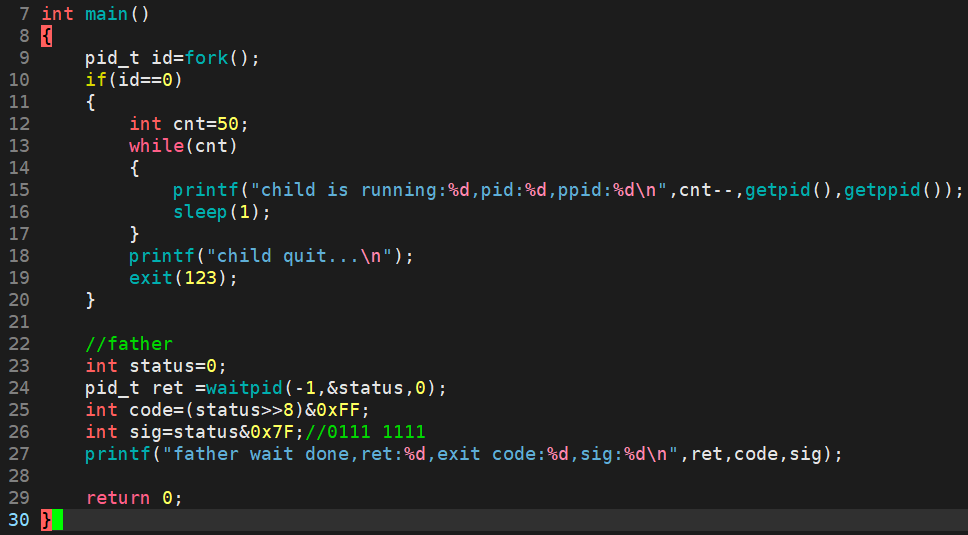Click the opening brace on line 14
The width and height of the screenshot is (968, 535).
click(135, 168)
